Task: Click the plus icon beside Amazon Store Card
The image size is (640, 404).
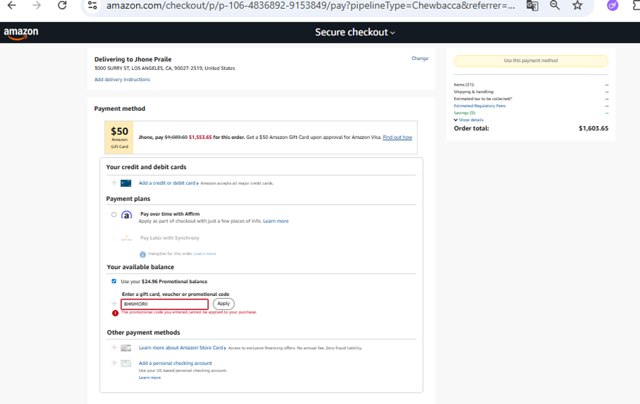Action: tap(114, 348)
